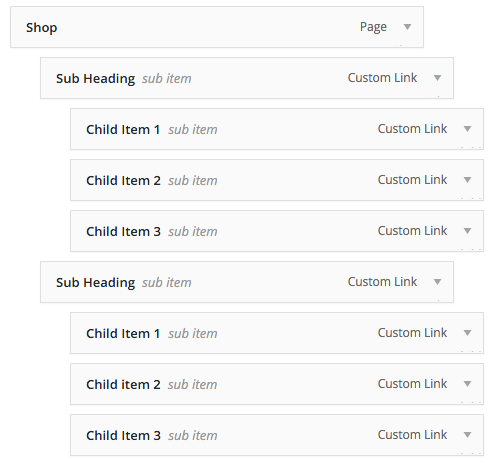Open settings arrow on the first Sub Heading
The height and width of the screenshot is (463, 493).
click(x=437, y=78)
